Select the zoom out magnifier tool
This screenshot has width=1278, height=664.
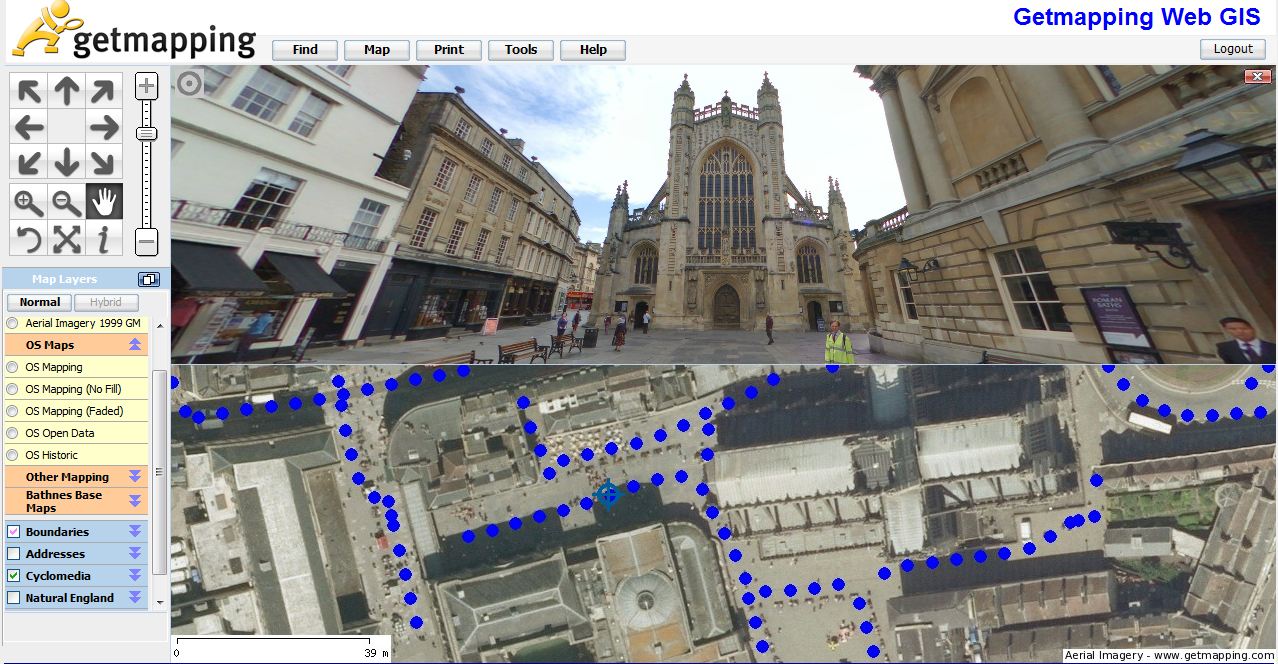tap(67, 203)
